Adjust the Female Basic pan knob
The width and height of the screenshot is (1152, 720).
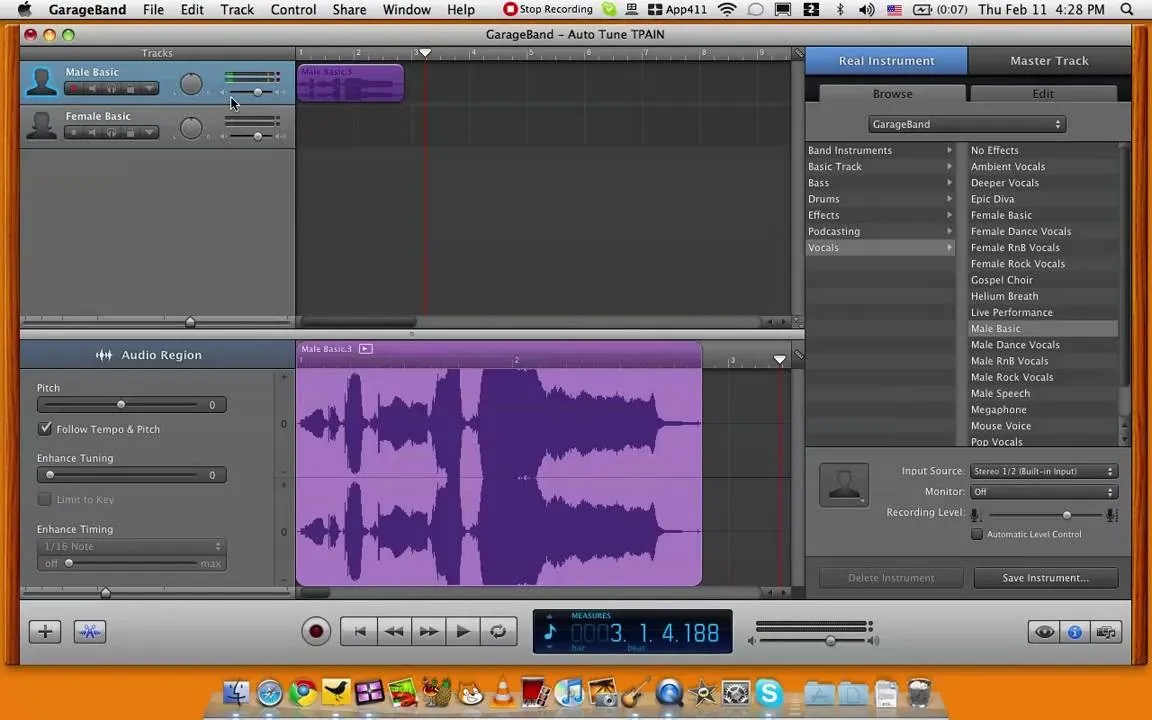tap(191, 128)
